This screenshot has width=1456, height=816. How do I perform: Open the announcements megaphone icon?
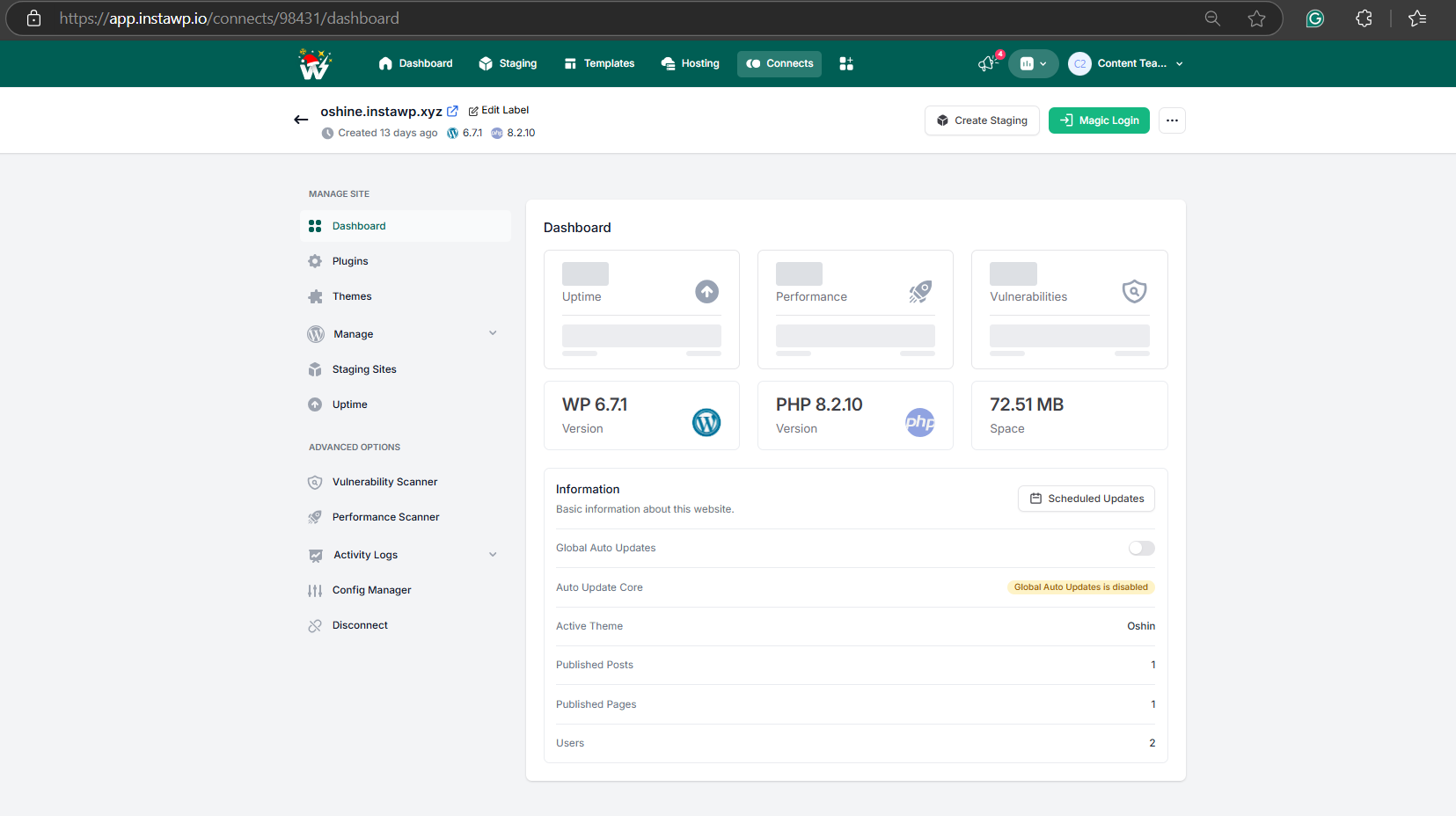coord(988,63)
